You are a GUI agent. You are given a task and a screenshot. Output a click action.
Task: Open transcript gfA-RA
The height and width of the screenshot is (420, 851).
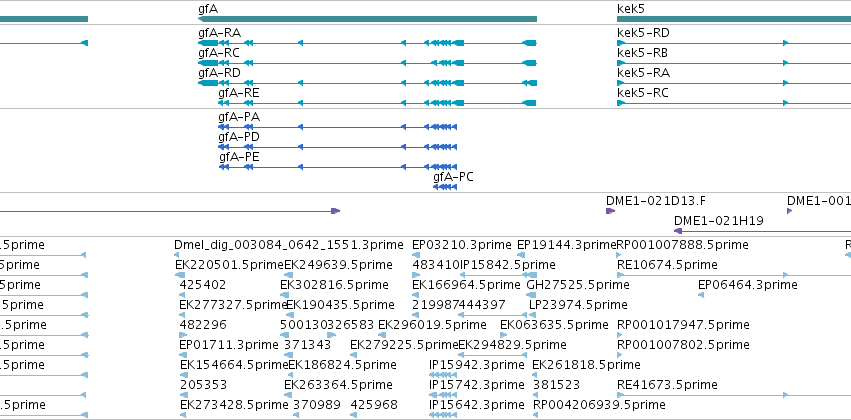click(219, 33)
